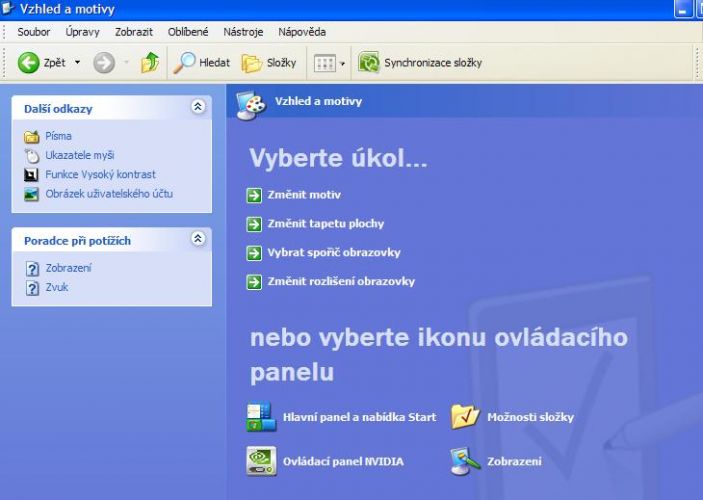Click the Poradce při potížích heading

[x=78, y=241]
